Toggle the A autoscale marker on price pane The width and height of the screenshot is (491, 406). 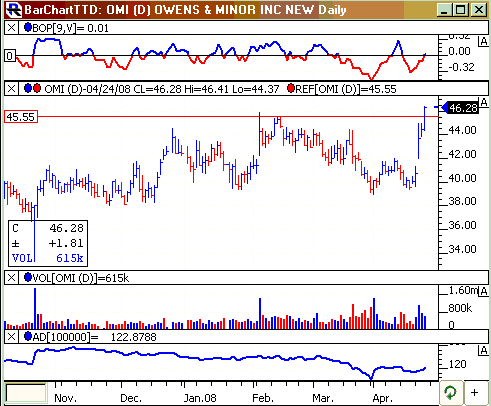483,102
